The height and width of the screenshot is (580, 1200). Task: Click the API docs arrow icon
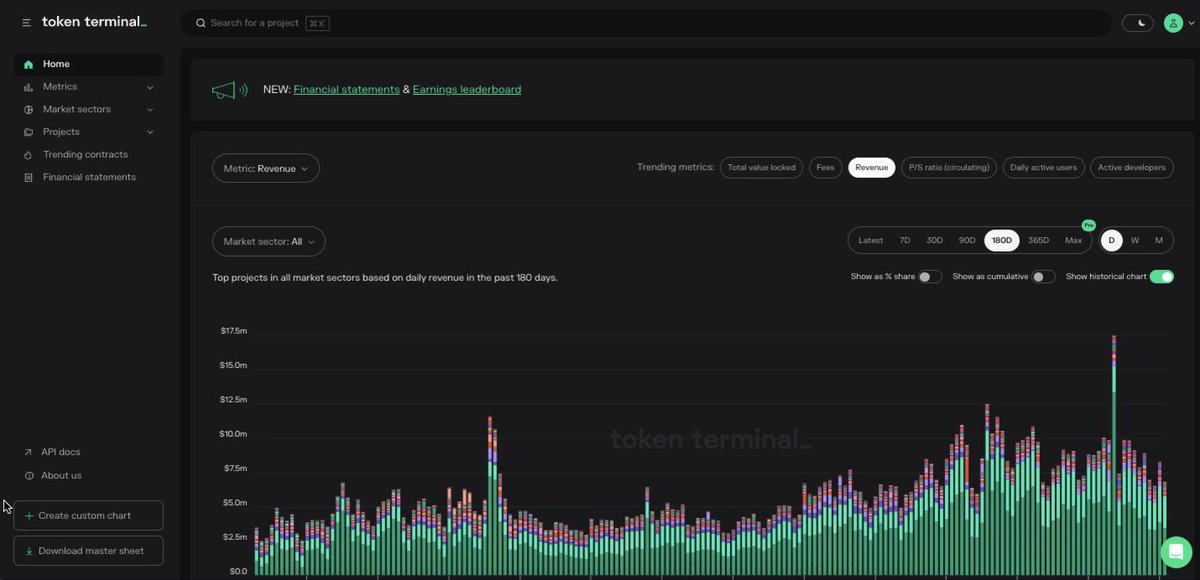28,452
